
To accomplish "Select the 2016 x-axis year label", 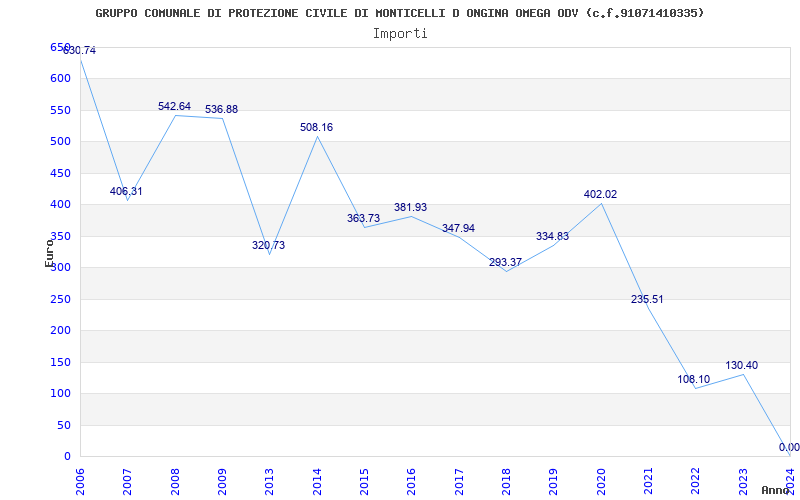I will tap(411, 482).
